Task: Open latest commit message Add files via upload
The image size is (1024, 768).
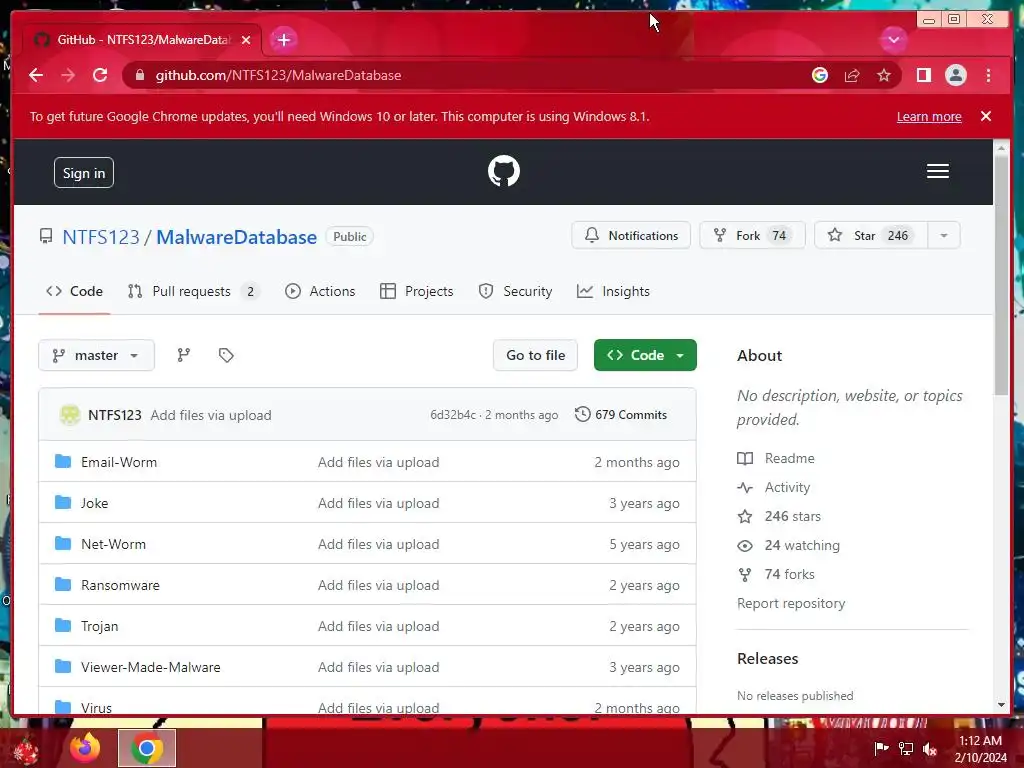Action: [x=211, y=415]
